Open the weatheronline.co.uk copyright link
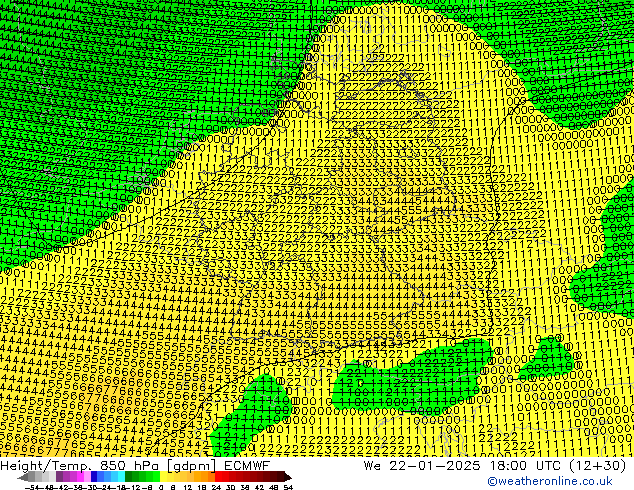634x490 pixels. (550, 481)
